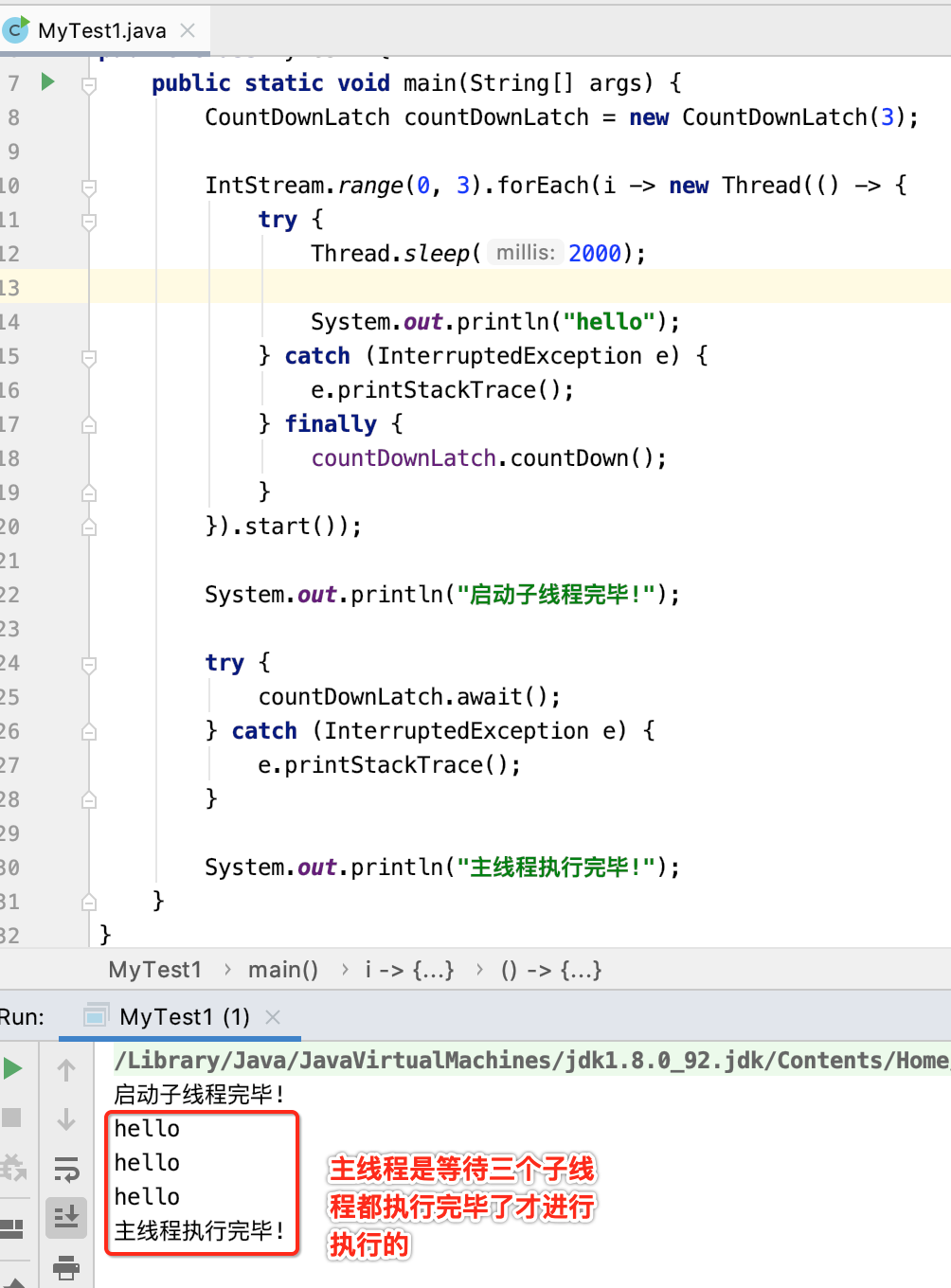
Task: Select the i -> {...} breadcrumb
Action: [x=409, y=969]
